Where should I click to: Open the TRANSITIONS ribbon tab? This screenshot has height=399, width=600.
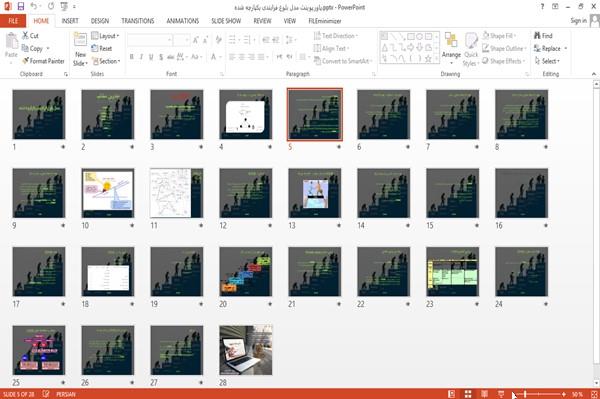point(138,21)
